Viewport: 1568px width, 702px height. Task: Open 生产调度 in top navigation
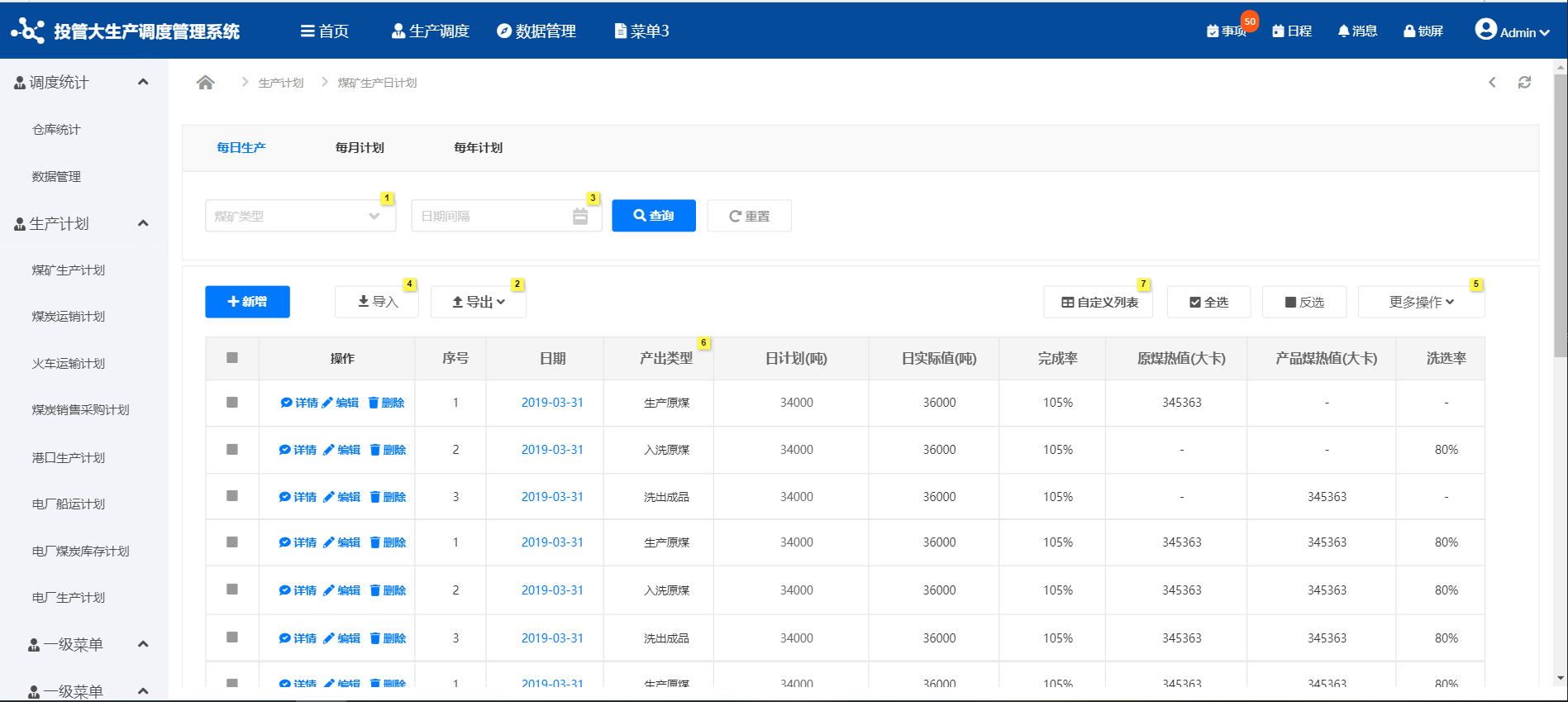(431, 31)
